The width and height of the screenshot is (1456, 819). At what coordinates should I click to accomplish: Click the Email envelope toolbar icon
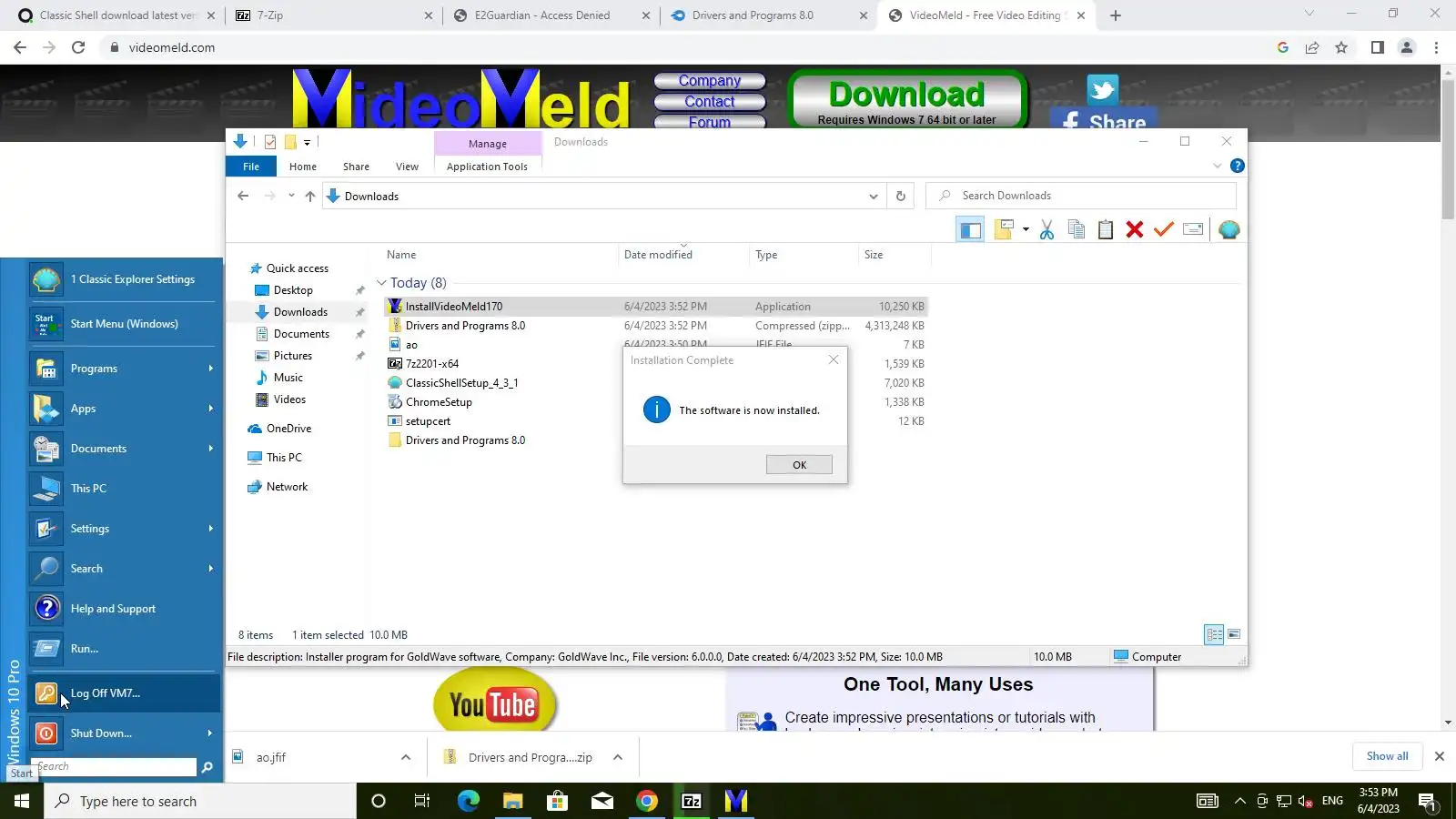(x=1193, y=230)
